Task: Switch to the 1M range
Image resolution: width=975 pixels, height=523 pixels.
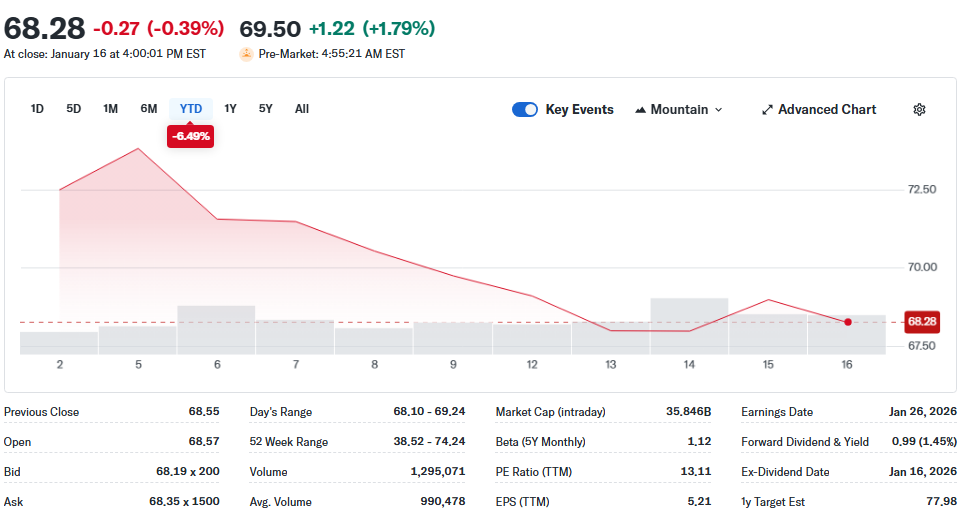Action: (x=111, y=109)
